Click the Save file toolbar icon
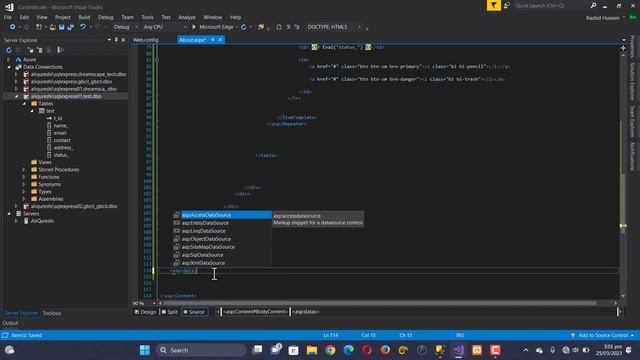640x360 pixels. pos(62,27)
